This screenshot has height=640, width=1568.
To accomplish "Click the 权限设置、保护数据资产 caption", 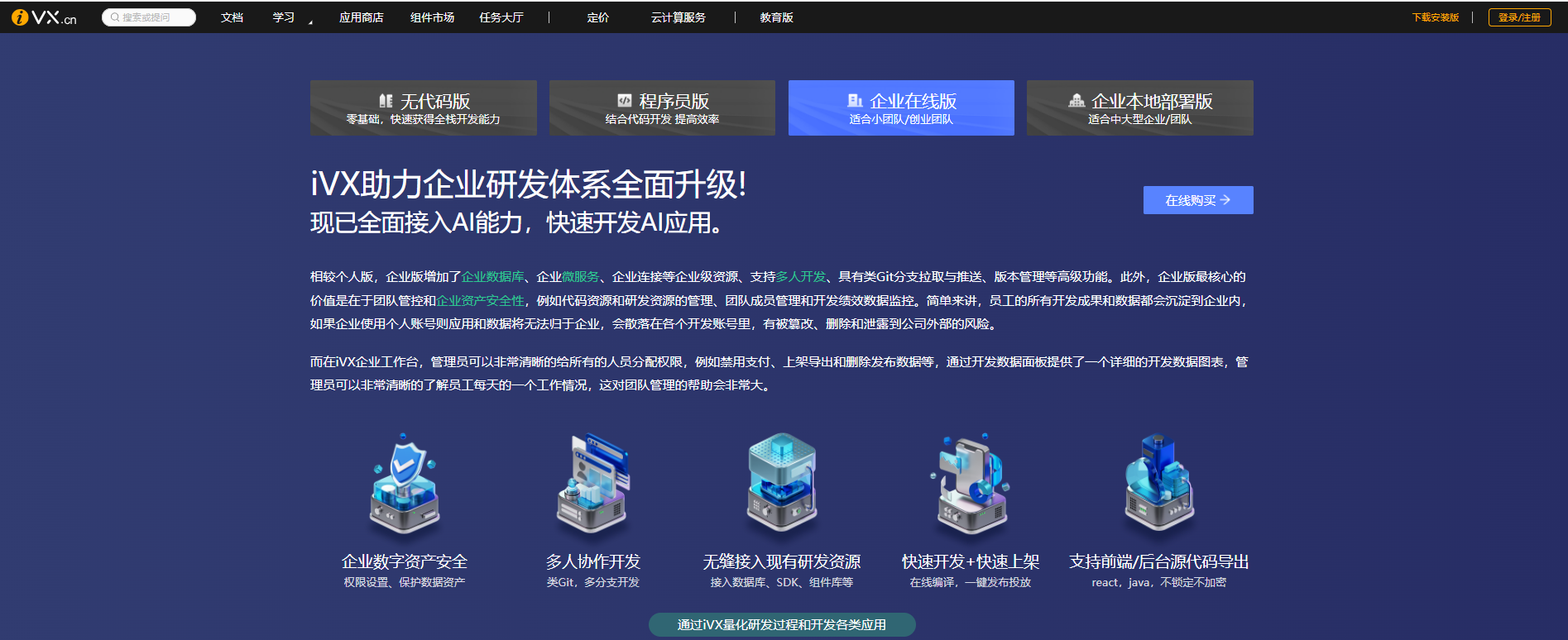I will [405, 583].
